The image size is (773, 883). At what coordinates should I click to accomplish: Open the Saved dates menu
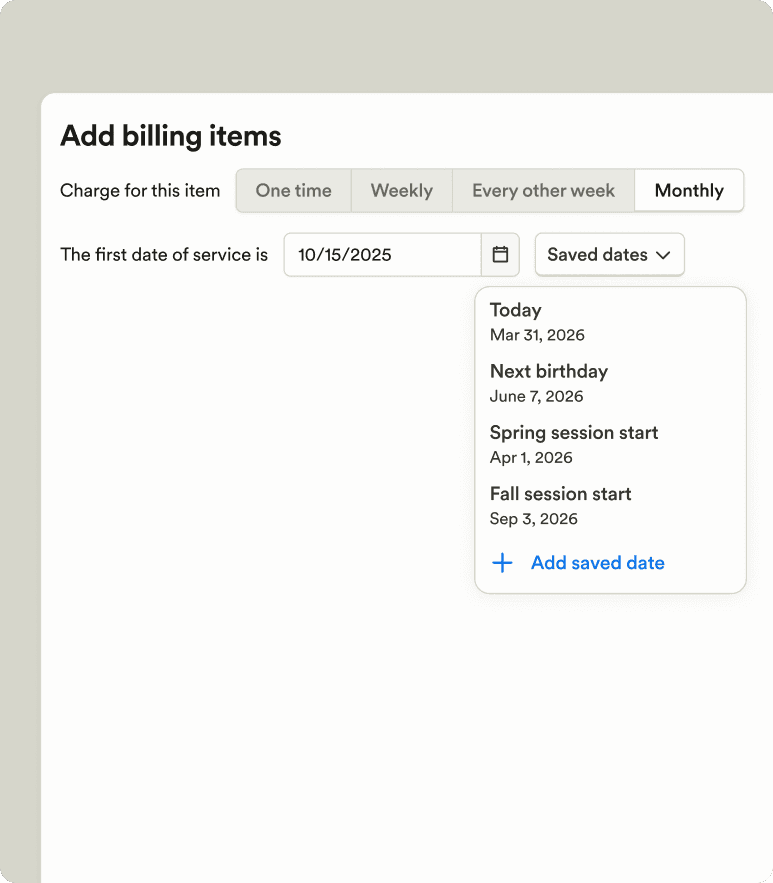tap(609, 255)
